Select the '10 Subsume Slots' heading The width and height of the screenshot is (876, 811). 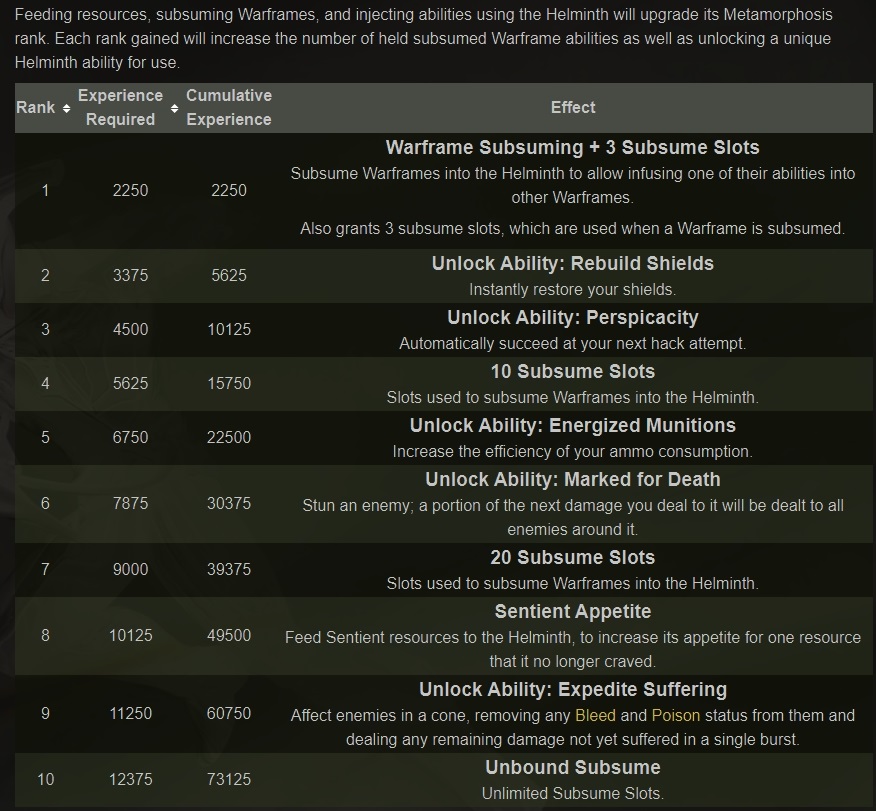(573, 371)
